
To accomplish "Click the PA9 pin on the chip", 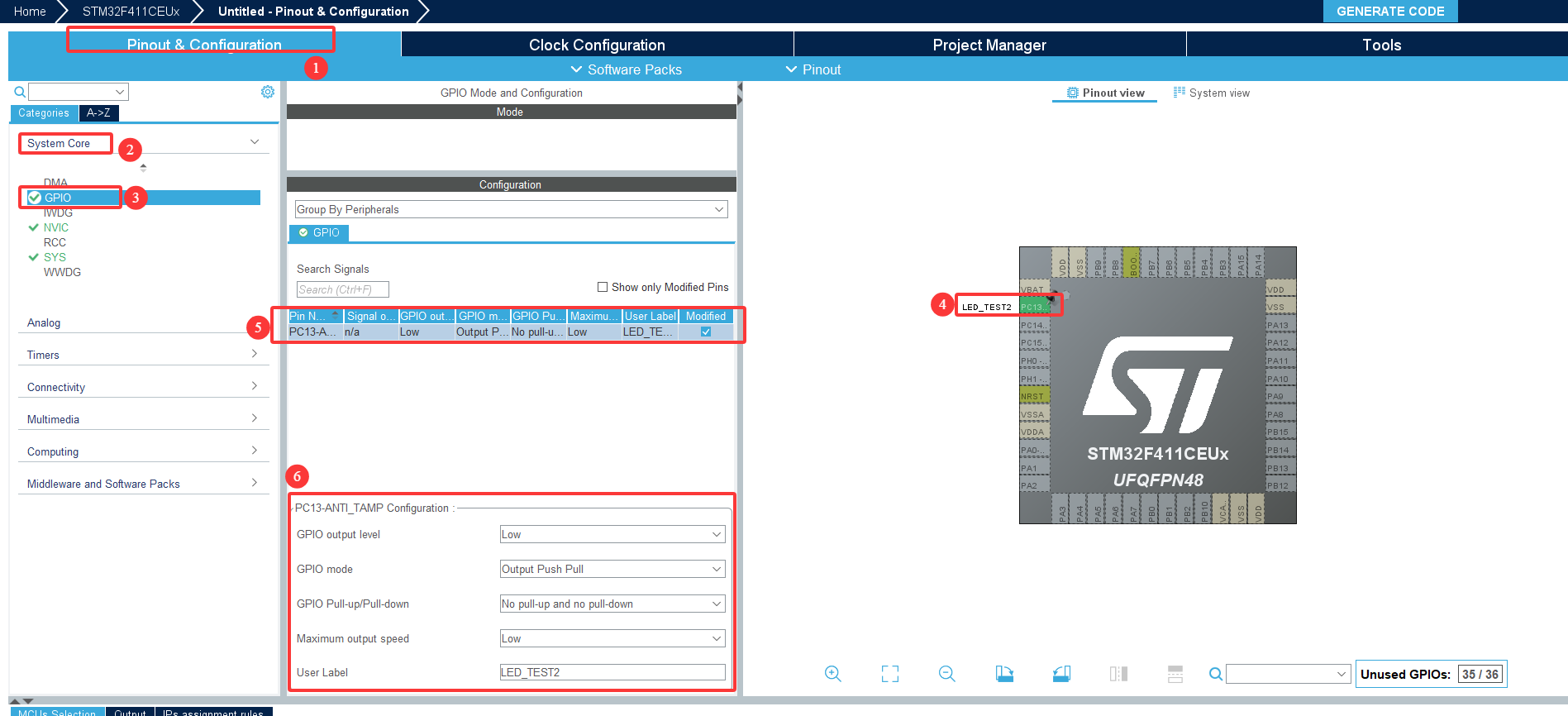I will pos(1280,396).
